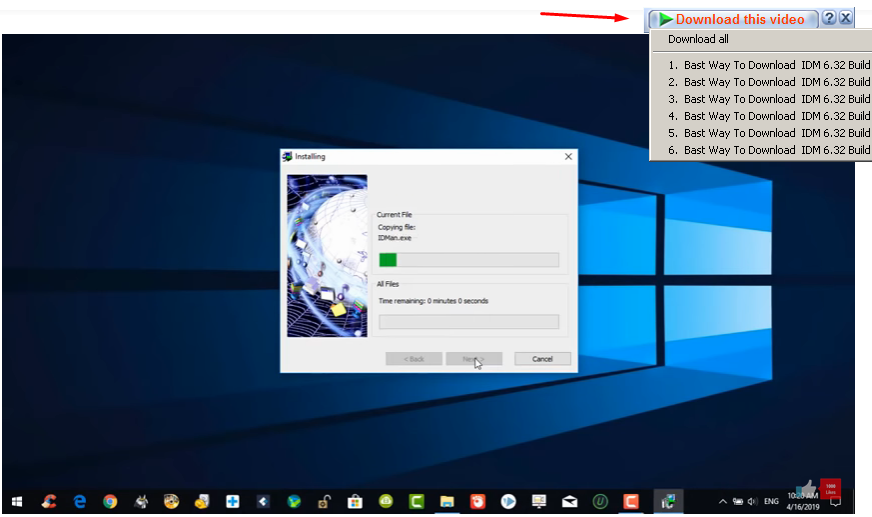Open the Action Center notifications icon
Screen dimensions: 872x517
point(835,502)
